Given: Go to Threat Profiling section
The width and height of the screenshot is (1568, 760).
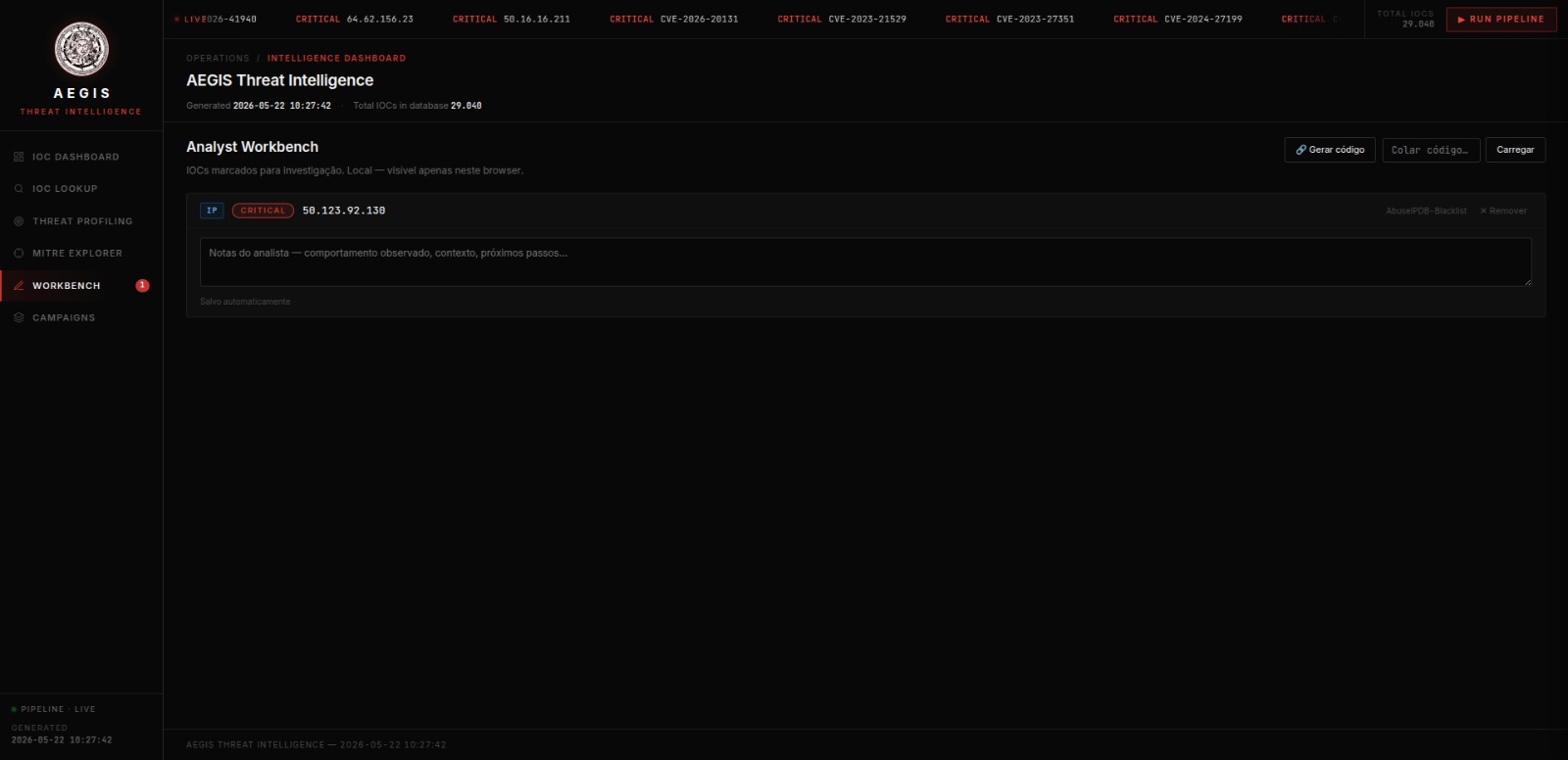Looking at the screenshot, I should click(x=81, y=221).
